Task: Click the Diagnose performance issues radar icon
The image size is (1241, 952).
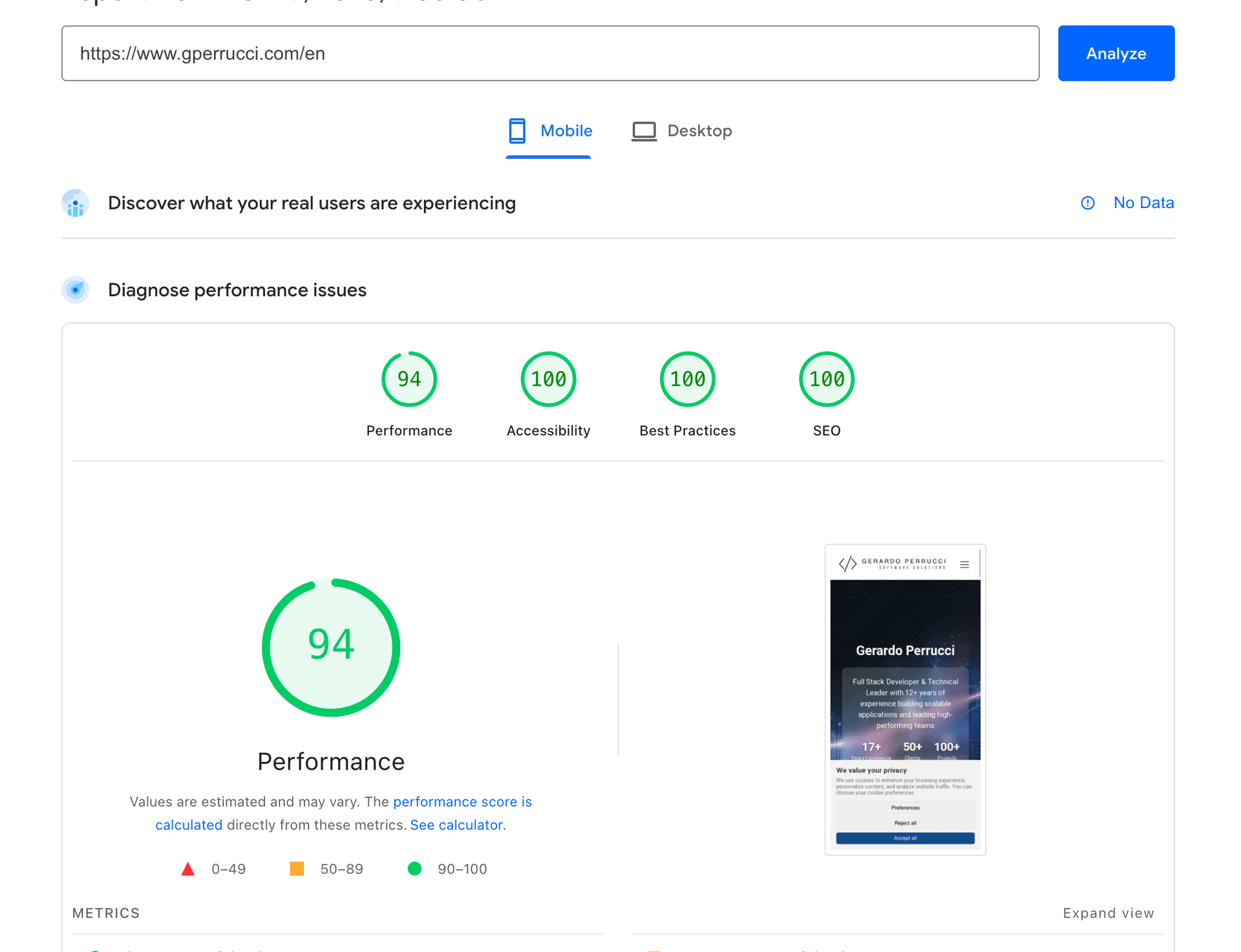Action: coord(75,290)
